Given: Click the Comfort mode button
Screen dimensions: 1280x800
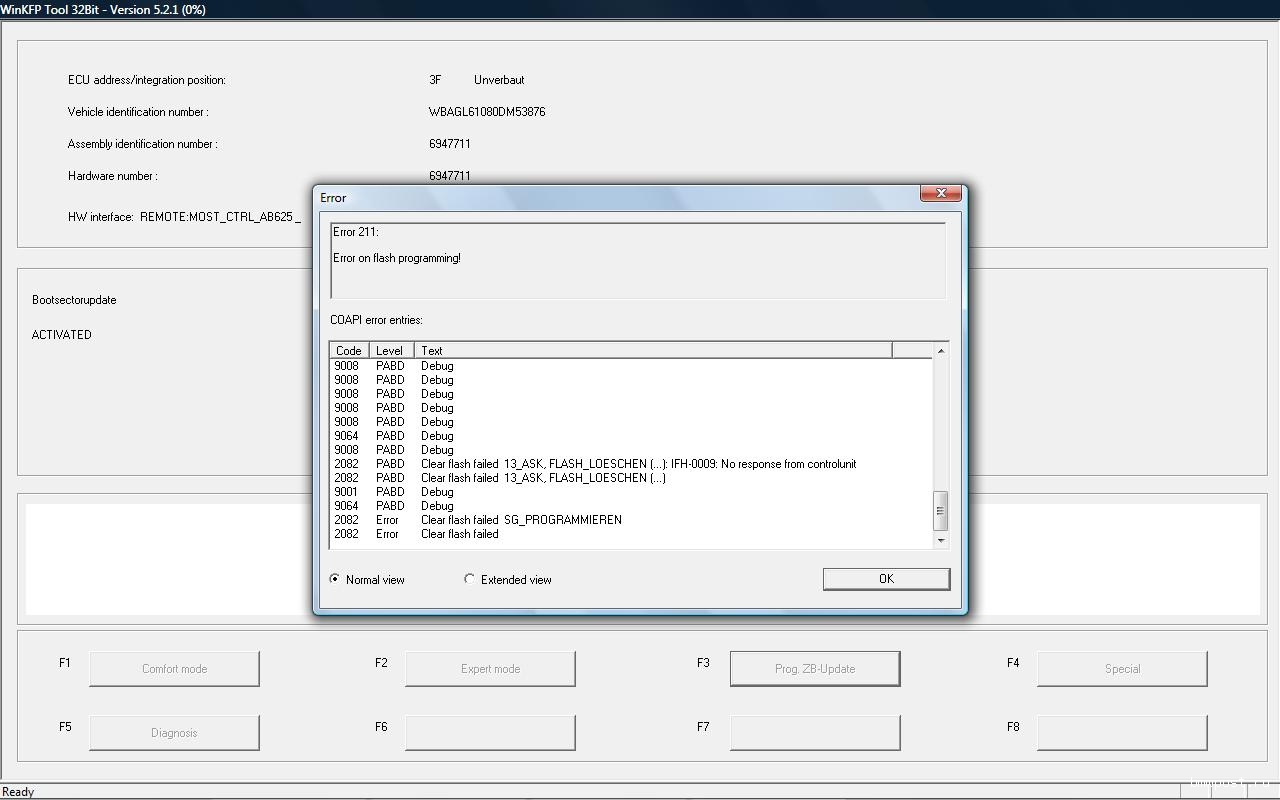Looking at the screenshot, I should 174,669.
